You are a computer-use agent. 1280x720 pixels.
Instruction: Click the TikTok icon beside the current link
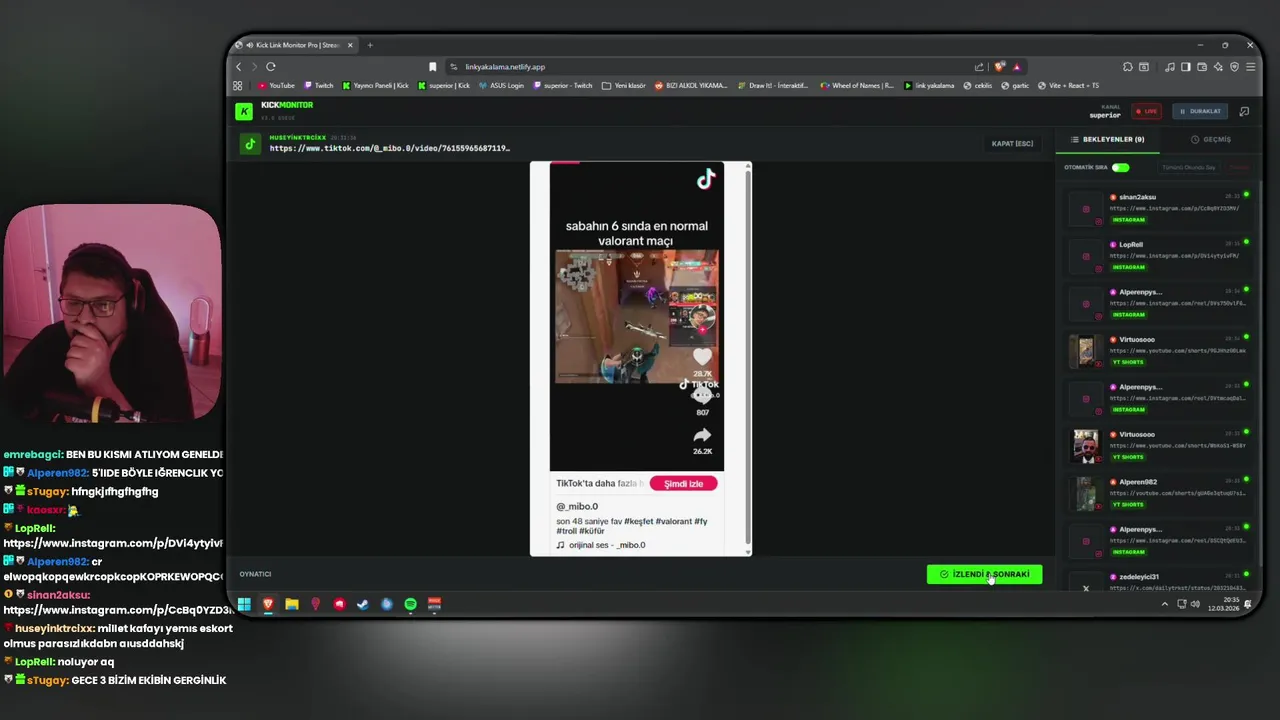250,144
